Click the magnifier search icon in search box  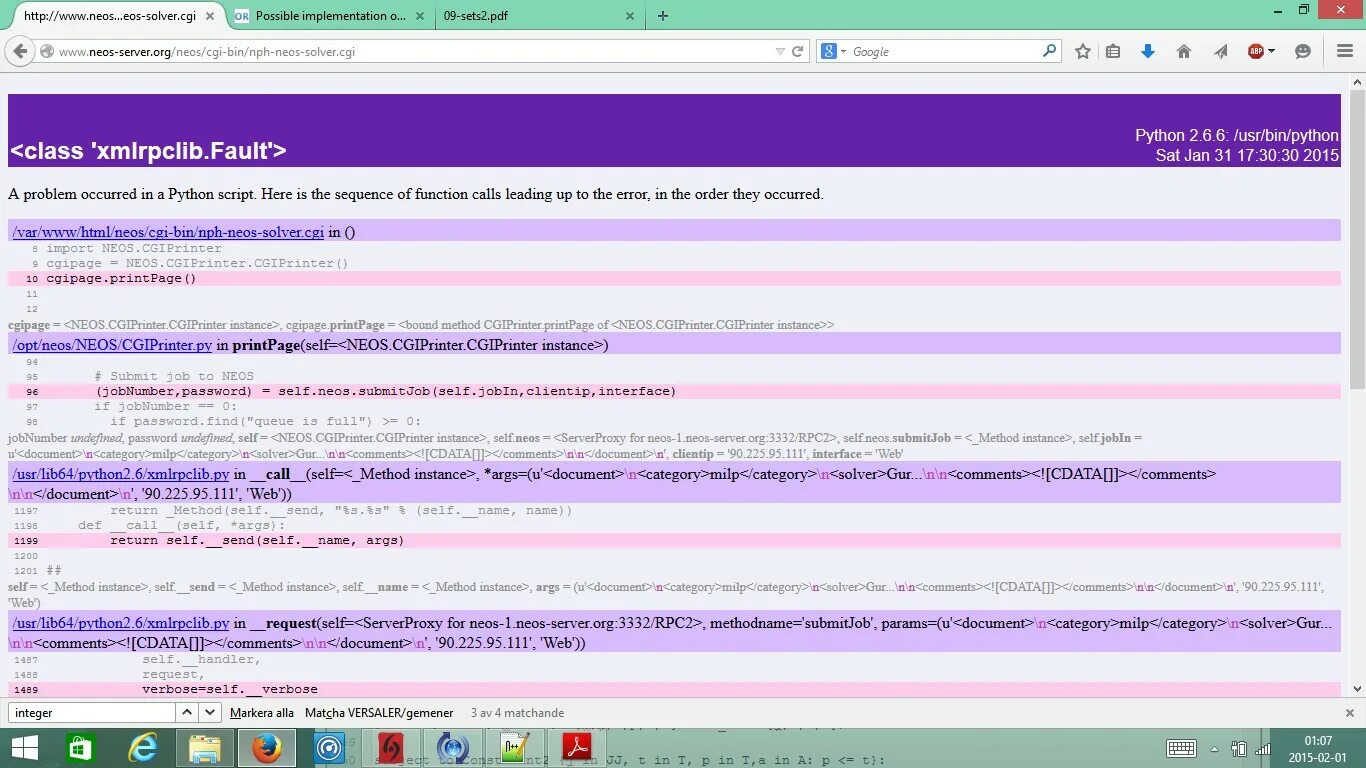[1049, 51]
